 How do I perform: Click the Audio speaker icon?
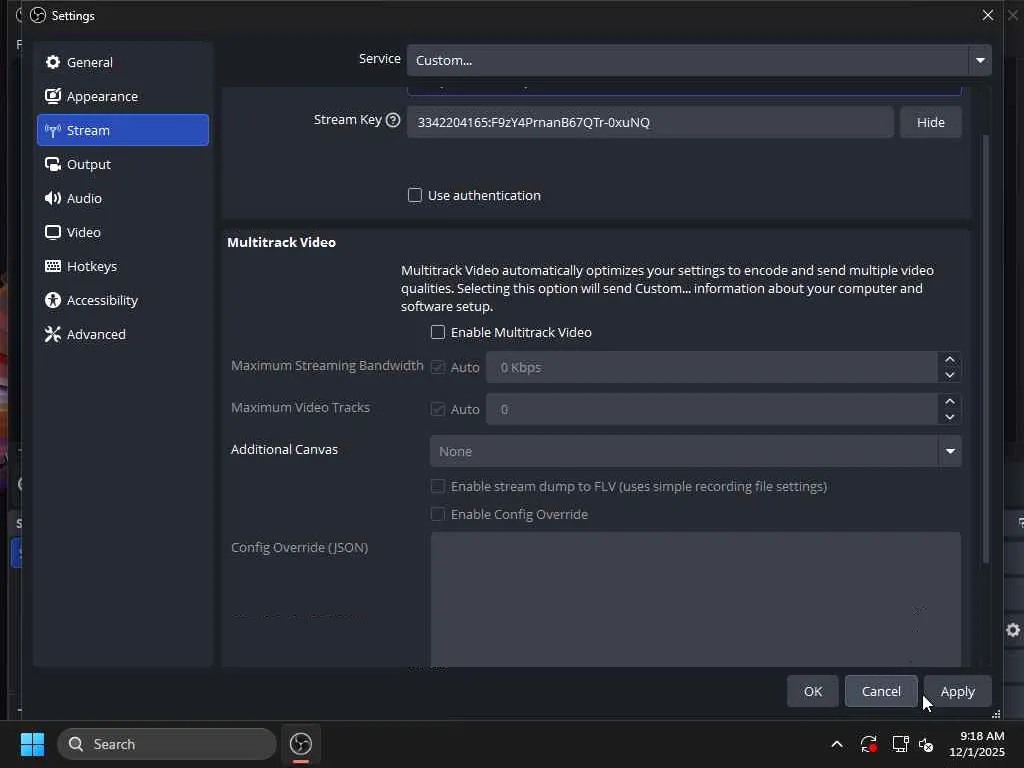[53, 198]
